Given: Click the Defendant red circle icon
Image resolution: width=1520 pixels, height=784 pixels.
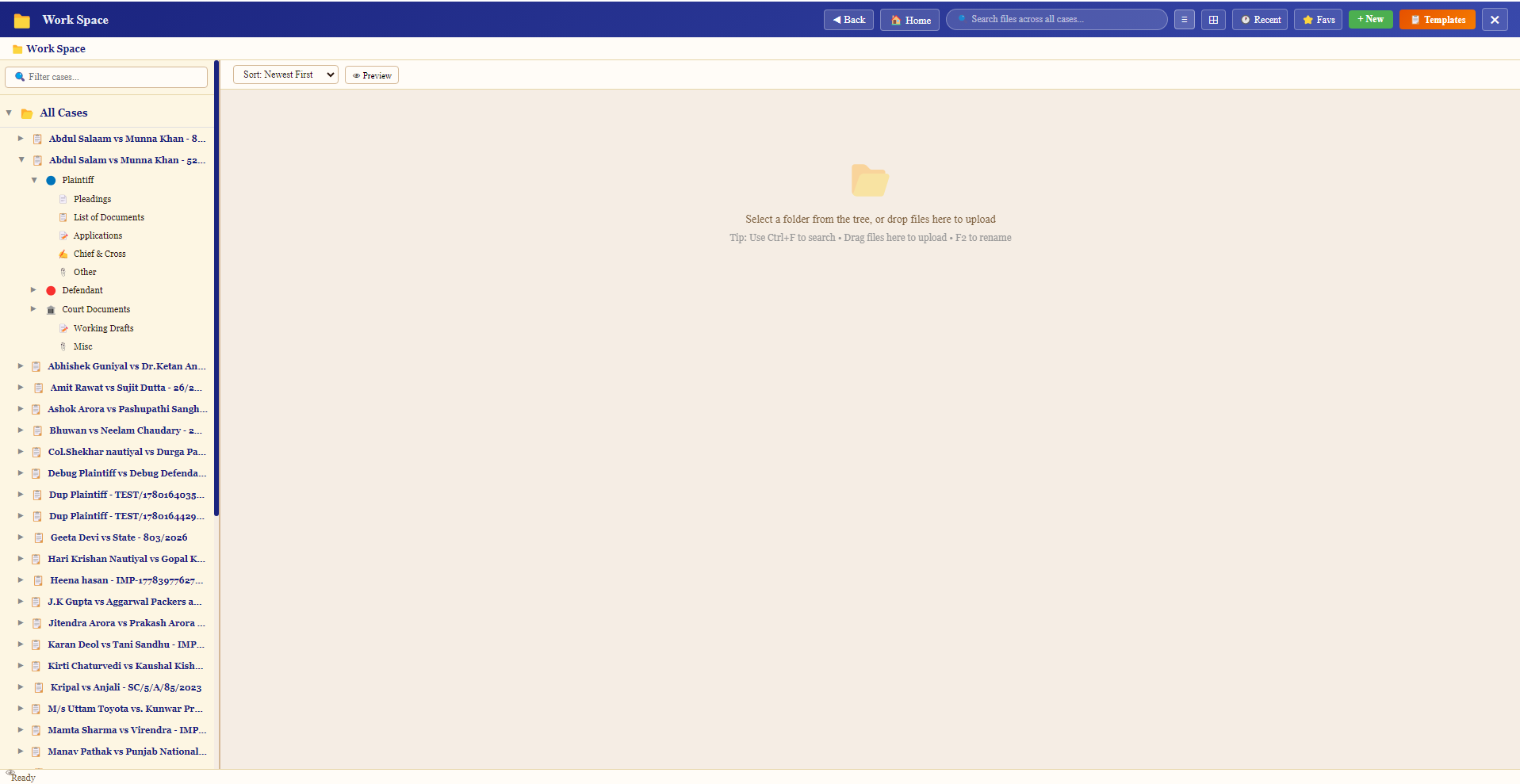Looking at the screenshot, I should [51, 291].
